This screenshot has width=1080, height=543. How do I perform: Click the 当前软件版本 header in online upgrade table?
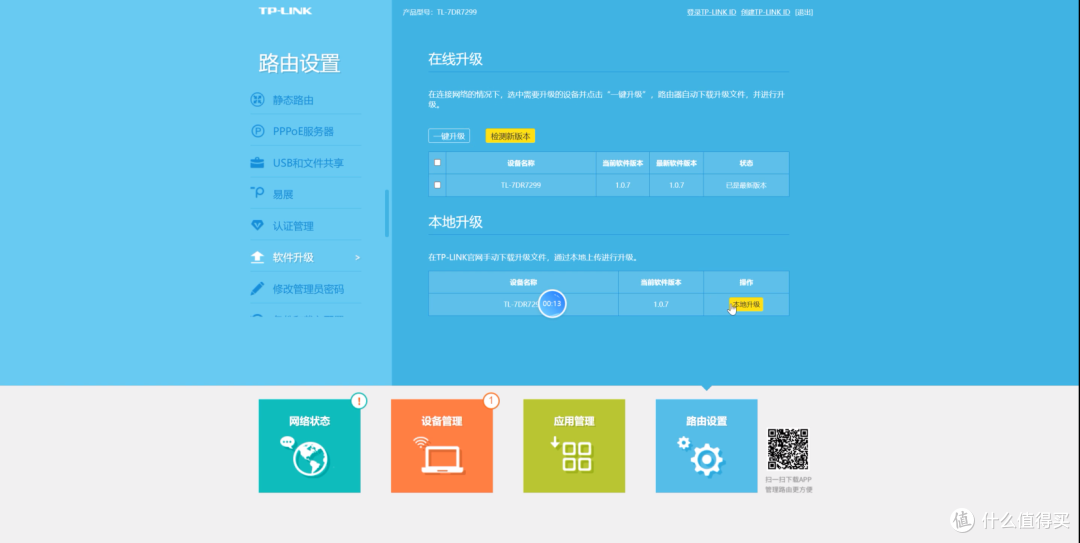(623, 163)
